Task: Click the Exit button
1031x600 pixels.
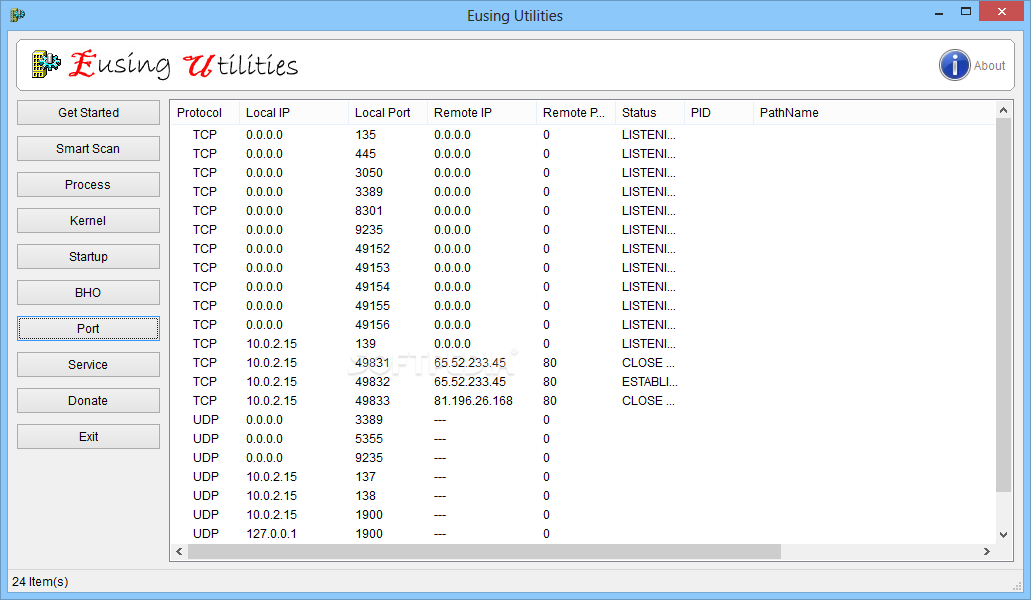Action: (x=88, y=437)
